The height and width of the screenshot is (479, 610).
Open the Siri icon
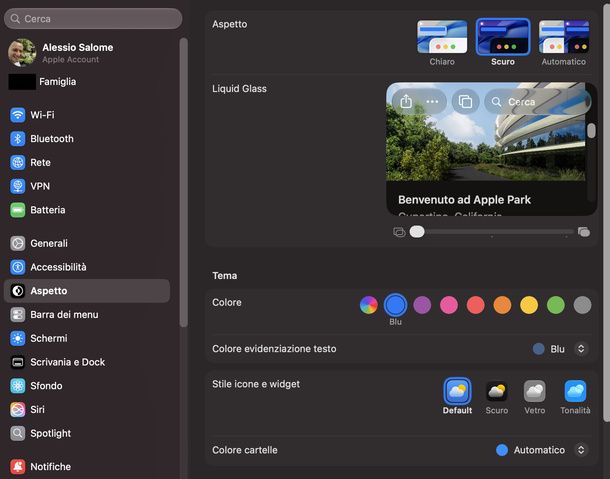click(x=18, y=410)
